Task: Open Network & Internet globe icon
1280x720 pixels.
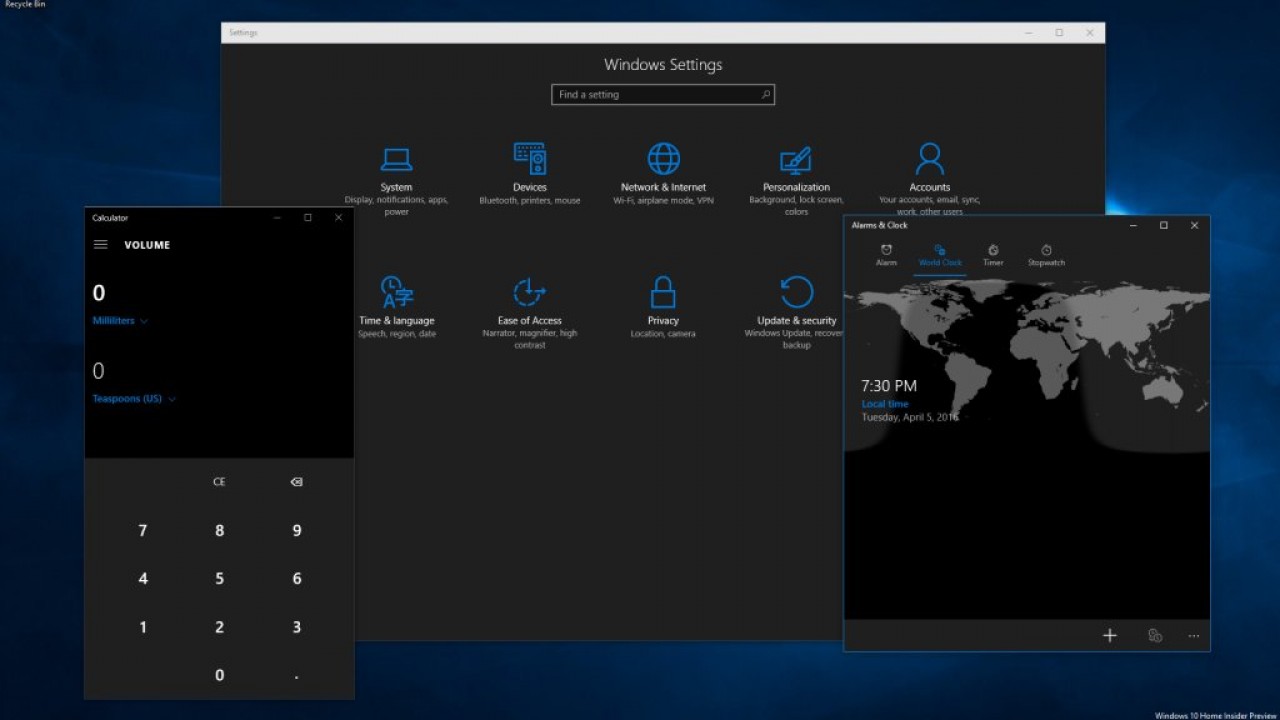Action: click(x=663, y=159)
